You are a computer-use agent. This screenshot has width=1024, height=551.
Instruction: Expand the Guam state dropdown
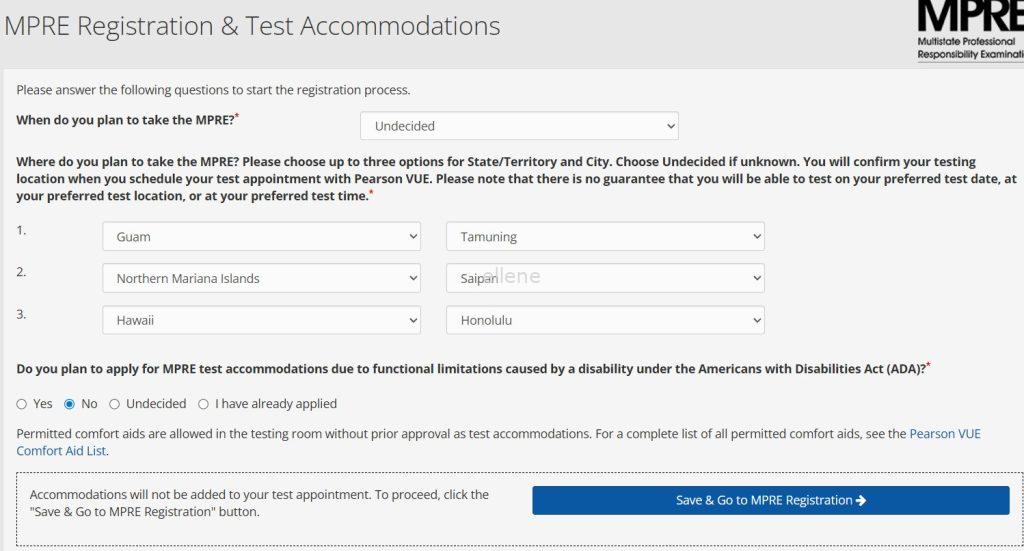click(x=261, y=237)
